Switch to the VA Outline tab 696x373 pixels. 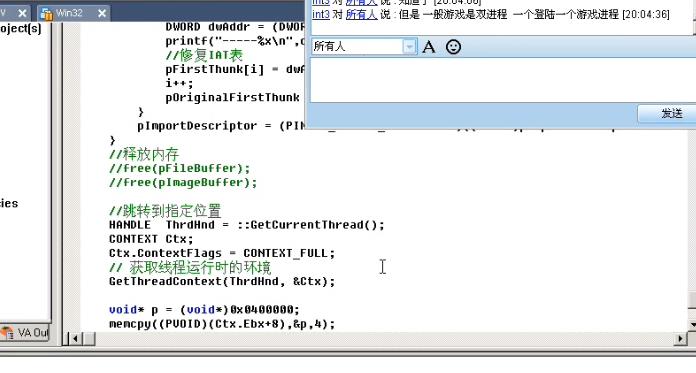[25, 333]
